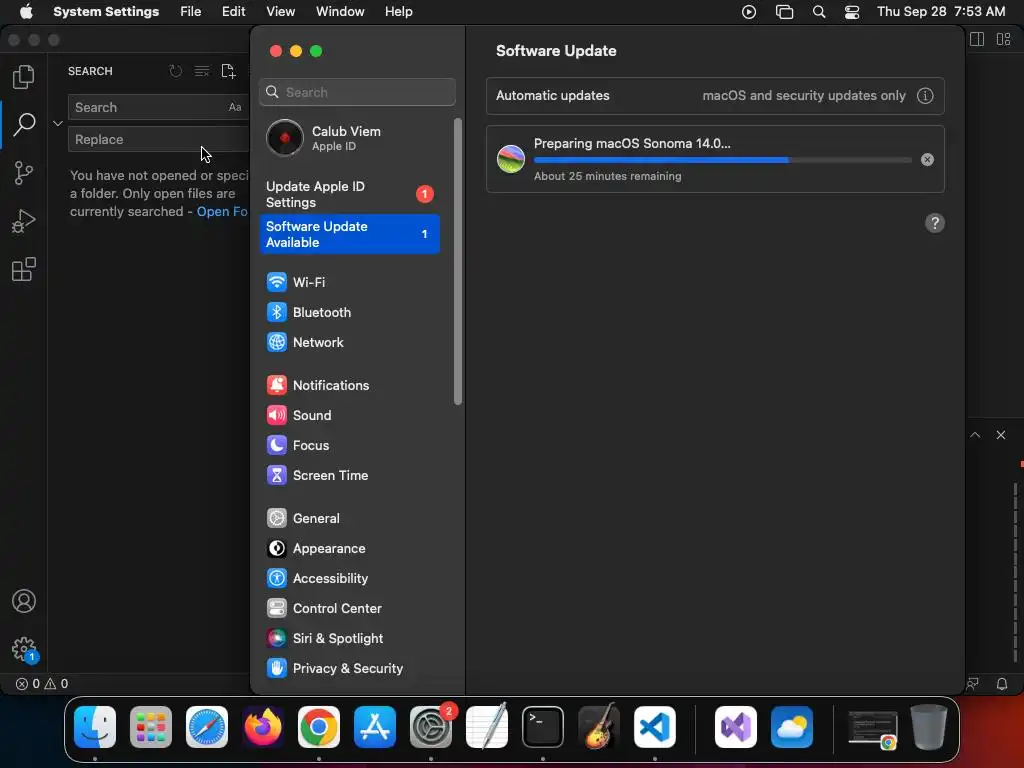Open Calub Viem Apple ID profile
1024x768 pixels.
(x=350, y=138)
